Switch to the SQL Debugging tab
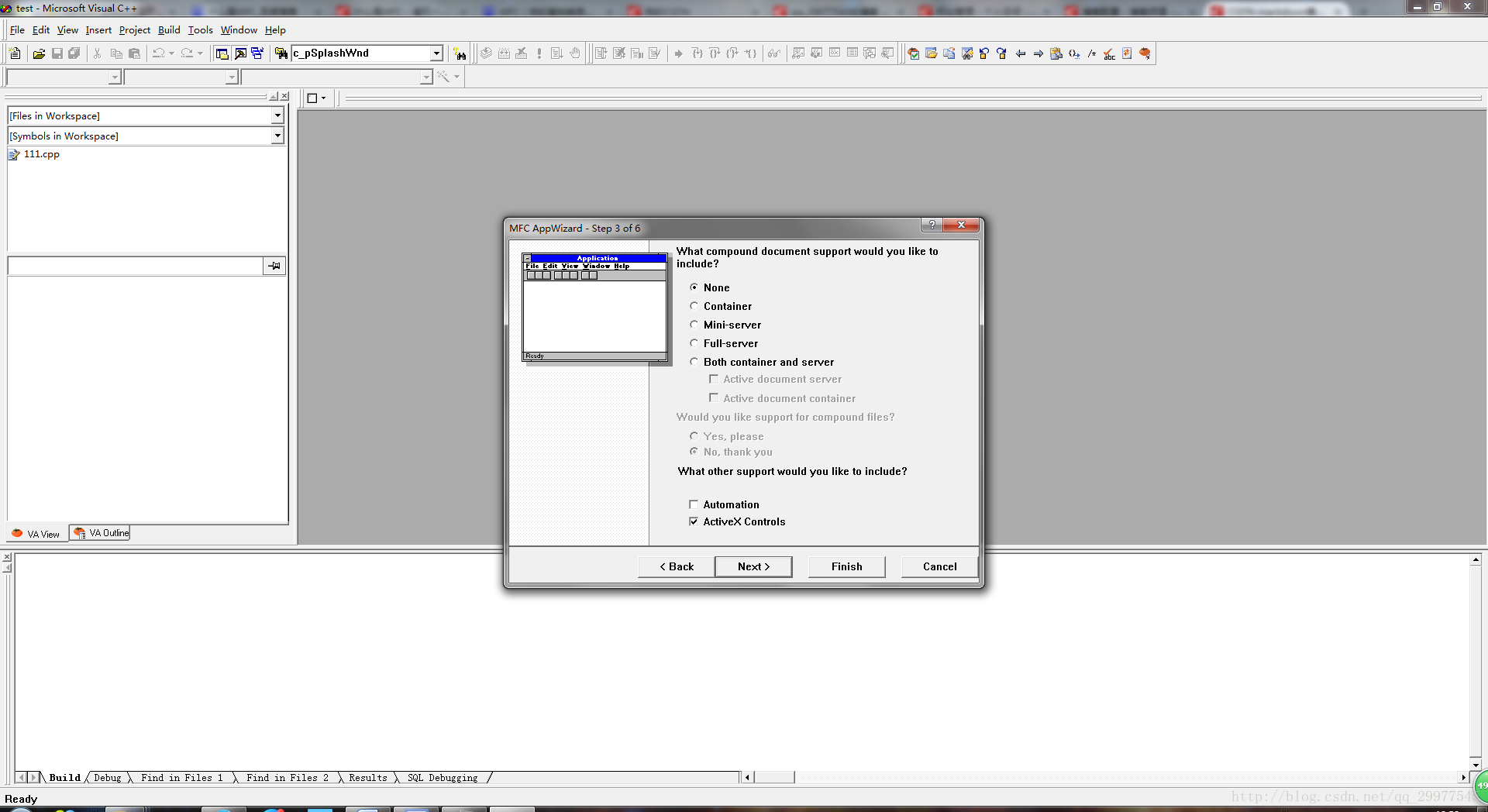This screenshot has width=1488, height=812. (x=443, y=778)
